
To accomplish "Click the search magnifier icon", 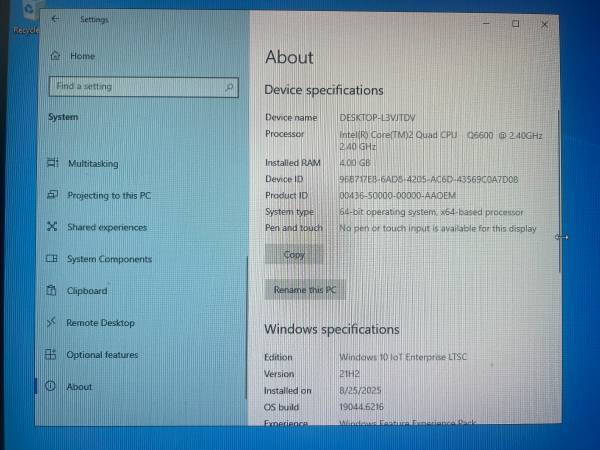I will click(230, 87).
